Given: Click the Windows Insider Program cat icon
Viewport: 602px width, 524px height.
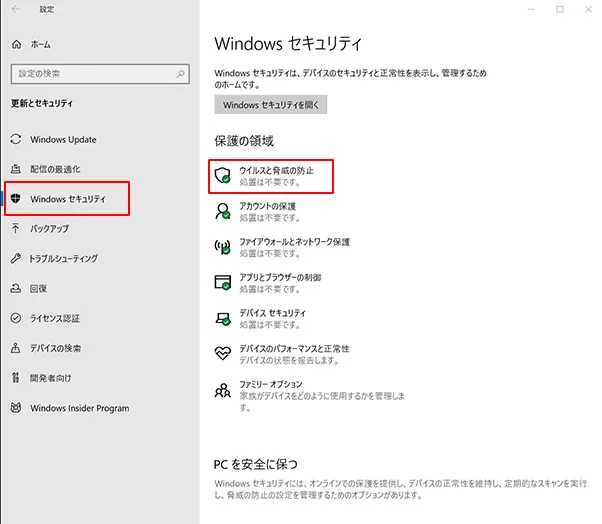Looking at the screenshot, I should [16, 408].
